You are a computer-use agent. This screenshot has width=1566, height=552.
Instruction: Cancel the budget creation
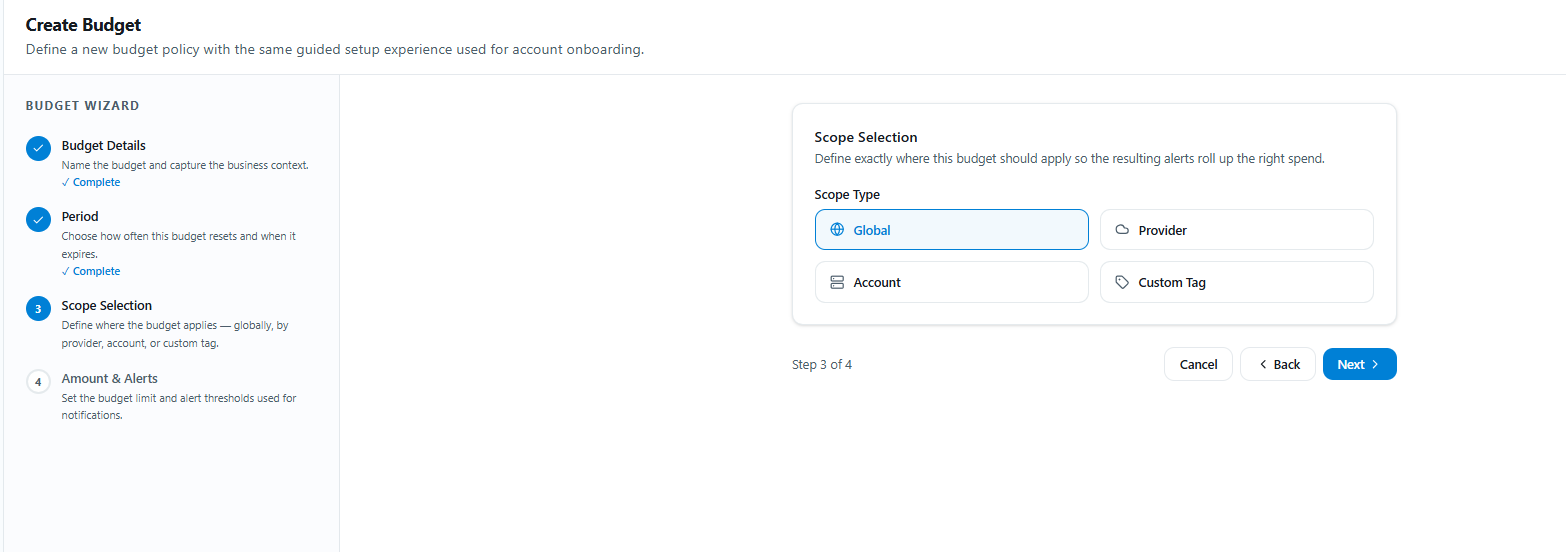[1198, 364]
